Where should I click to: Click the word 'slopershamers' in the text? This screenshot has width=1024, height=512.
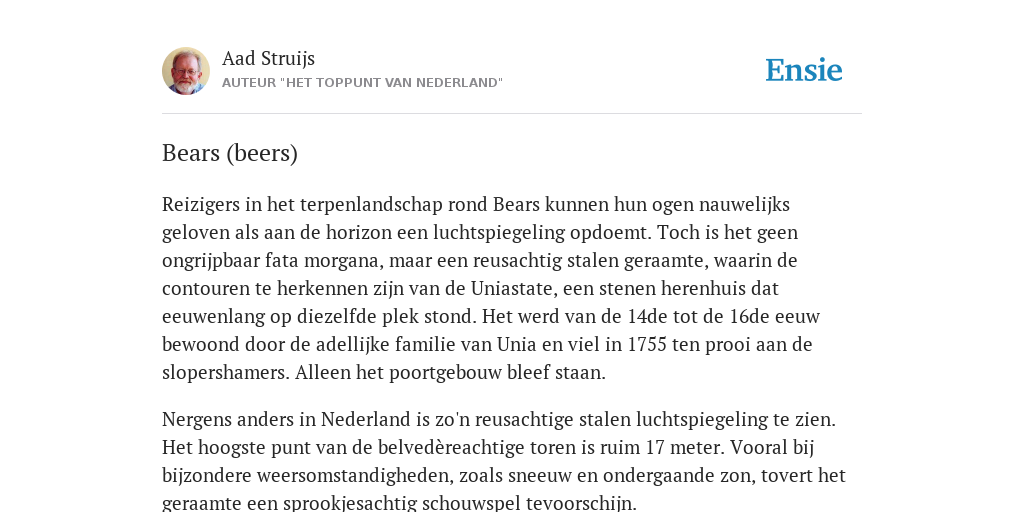click(225, 373)
